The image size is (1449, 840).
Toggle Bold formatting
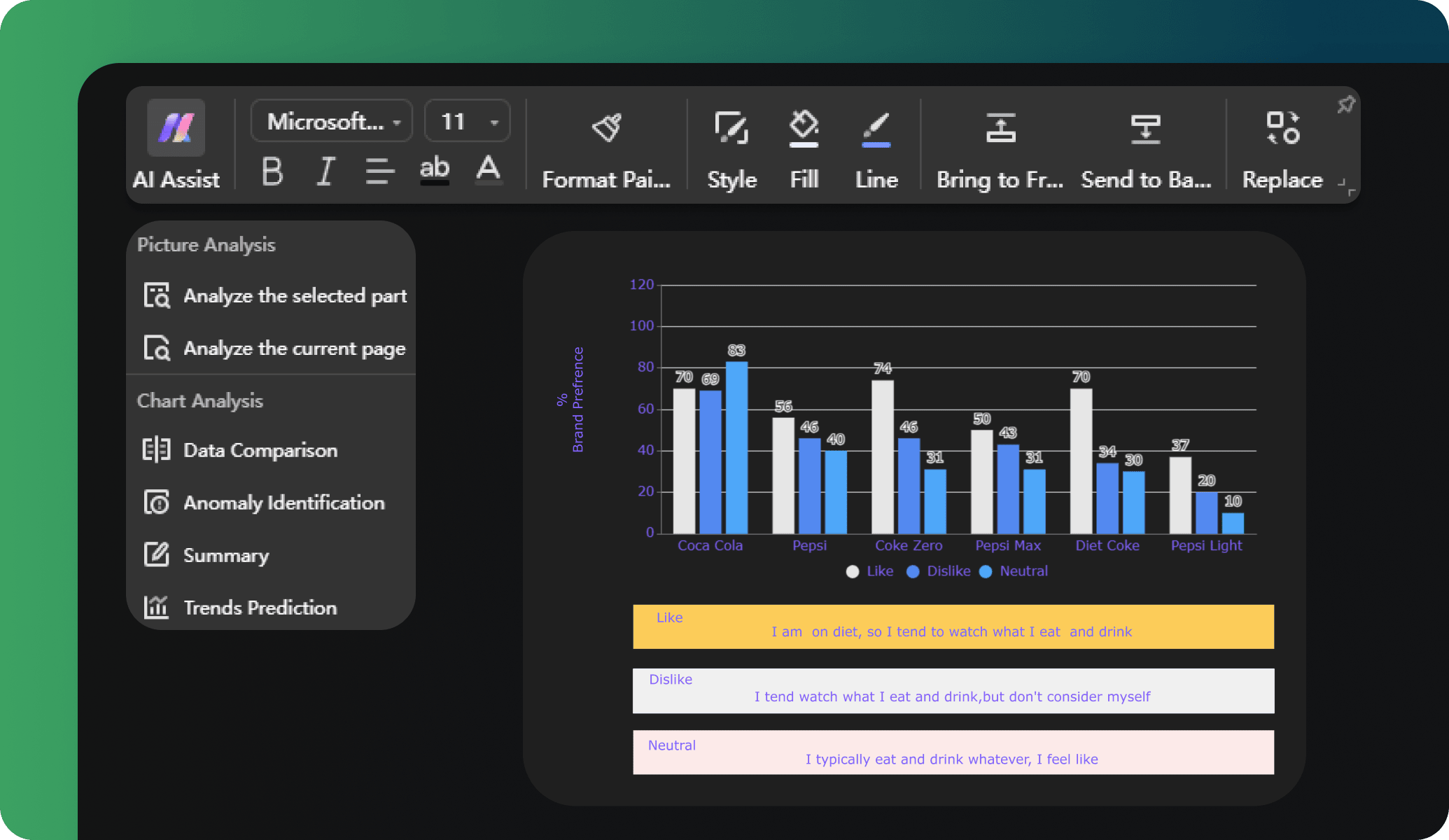point(272,171)
